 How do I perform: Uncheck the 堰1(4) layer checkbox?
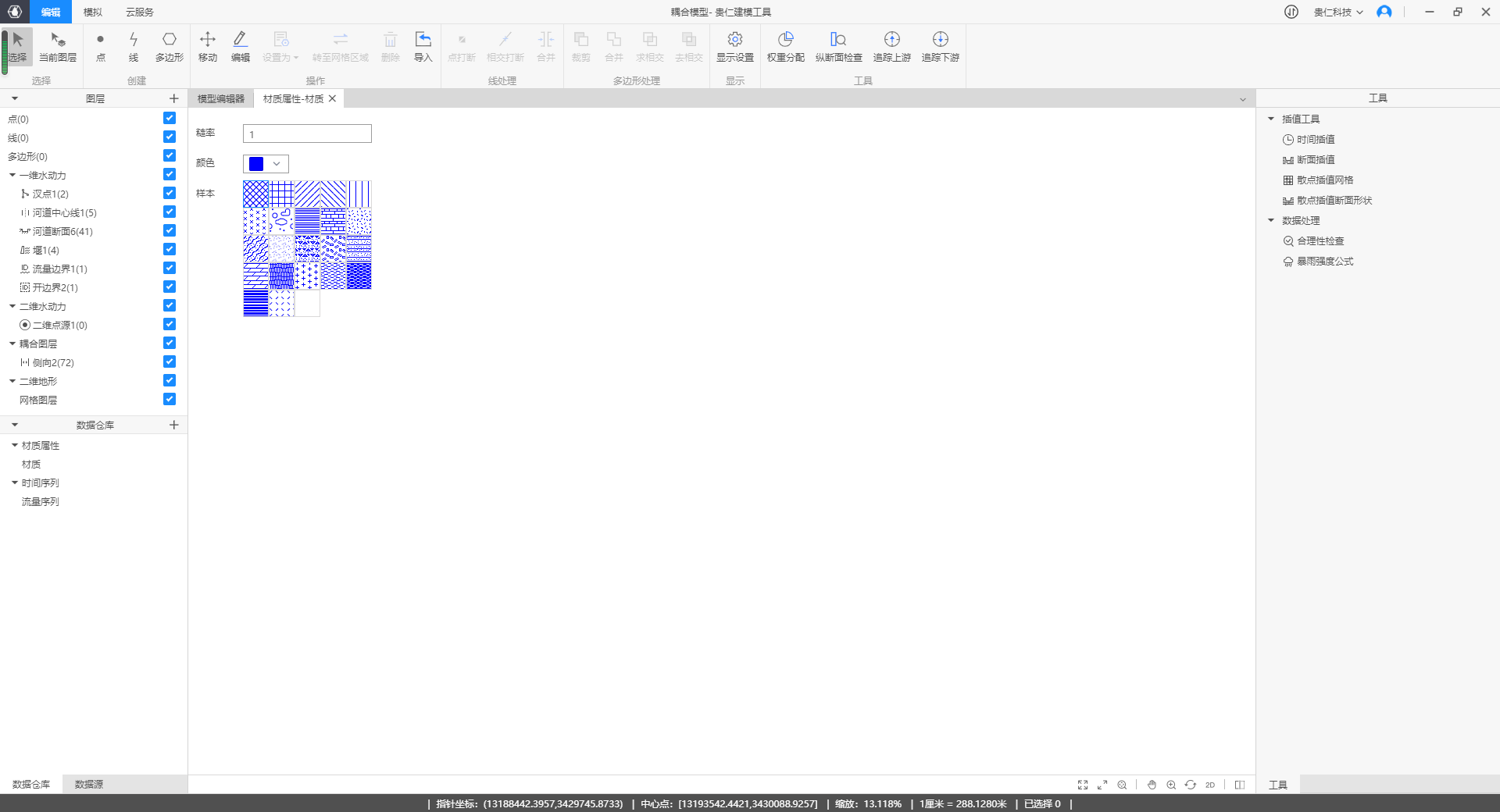coord(170,249)
